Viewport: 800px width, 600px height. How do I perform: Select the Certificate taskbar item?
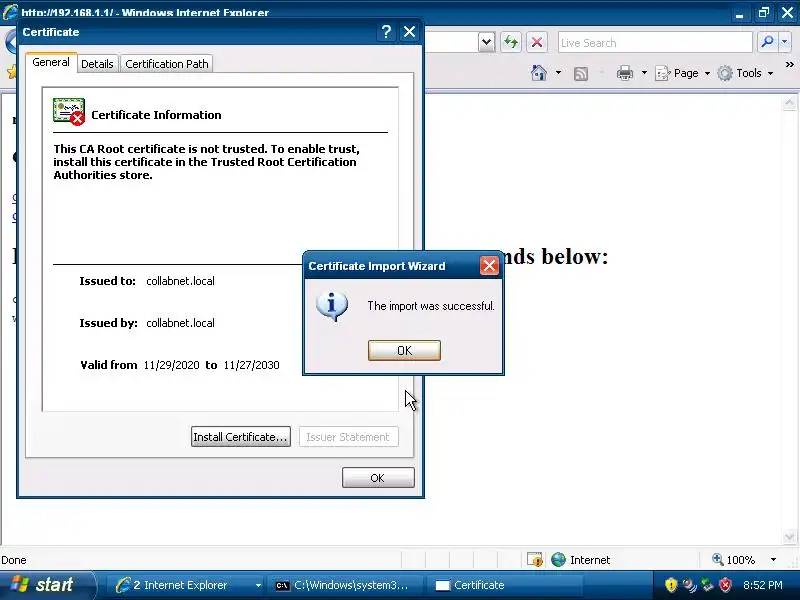[x=505, y=585]
